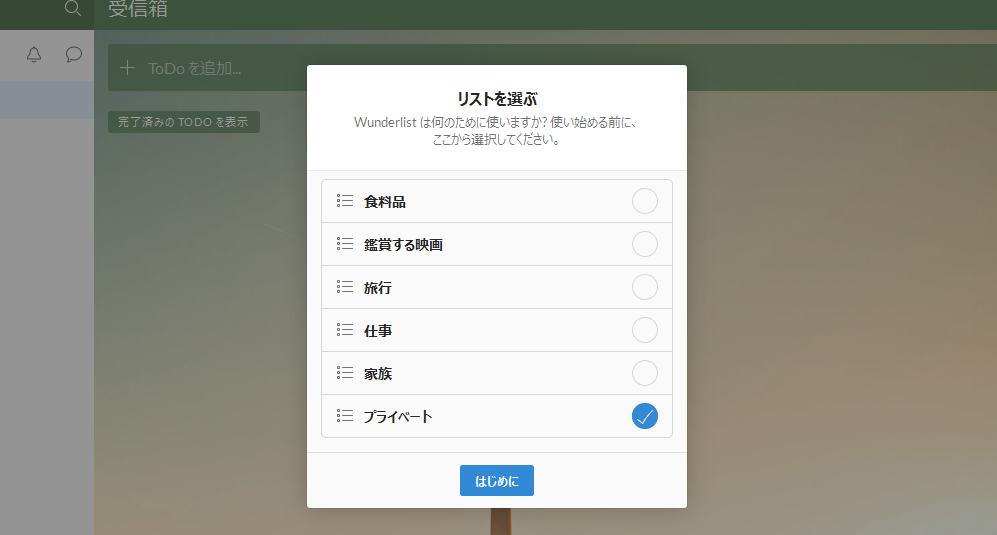
Task: Select the 食料品 list circle
Action: click(x=645, y=201)
